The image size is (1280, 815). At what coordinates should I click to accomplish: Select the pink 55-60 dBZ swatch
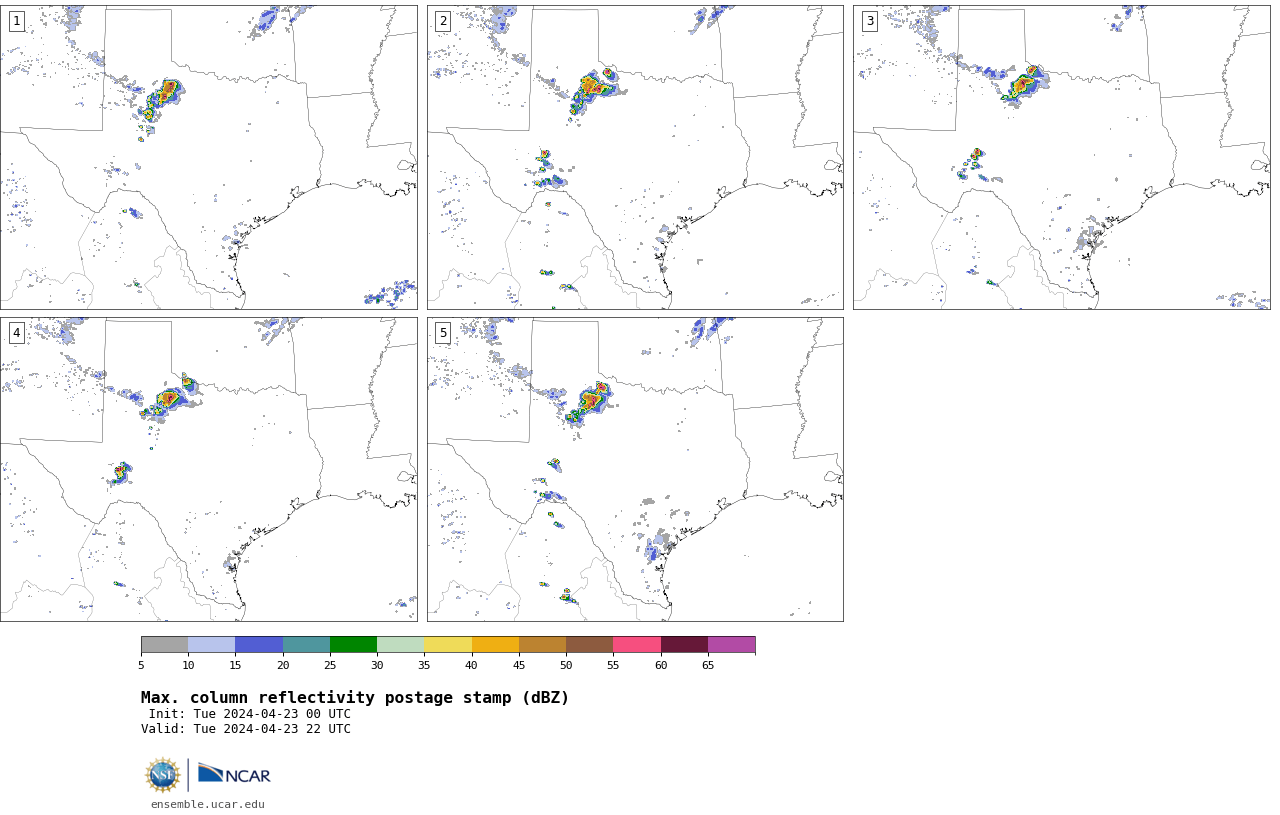[637, 644]
